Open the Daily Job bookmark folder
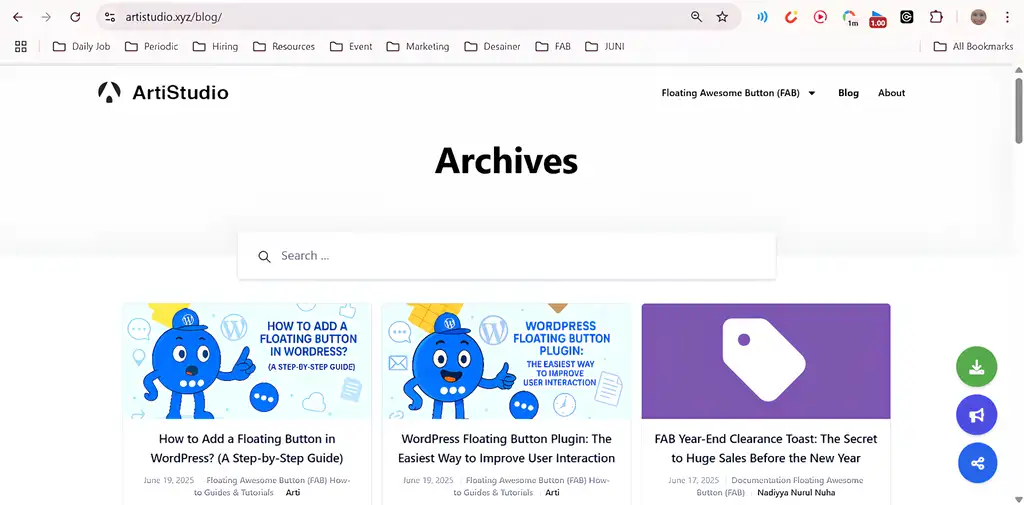Screen dimensions: 1024x505 (x=82, y=46)
